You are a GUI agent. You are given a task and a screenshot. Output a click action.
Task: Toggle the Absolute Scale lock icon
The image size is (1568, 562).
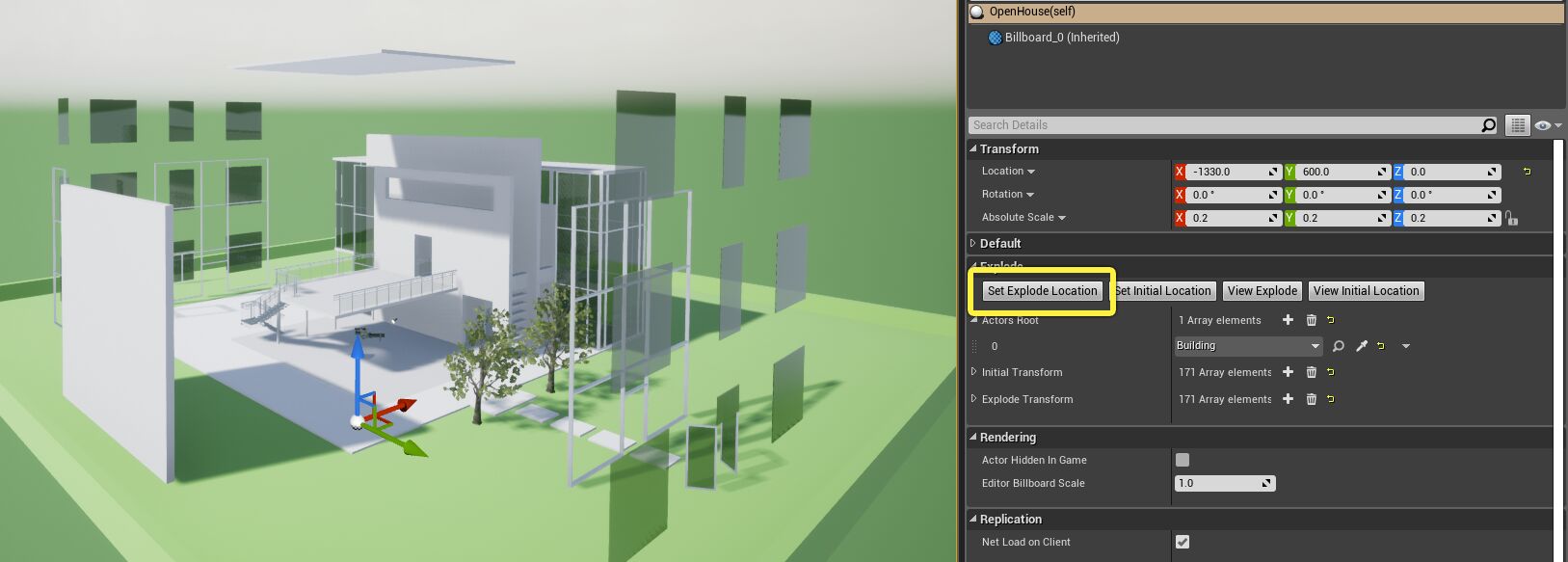click(x=1511, y=219)
